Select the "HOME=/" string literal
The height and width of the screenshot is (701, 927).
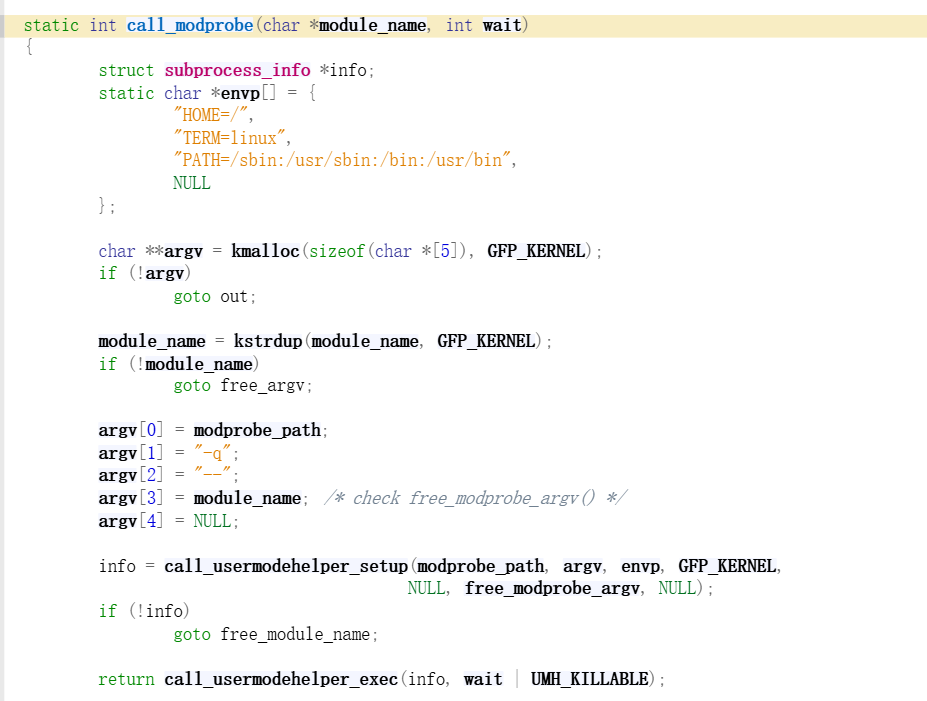[x=213, y=115]
